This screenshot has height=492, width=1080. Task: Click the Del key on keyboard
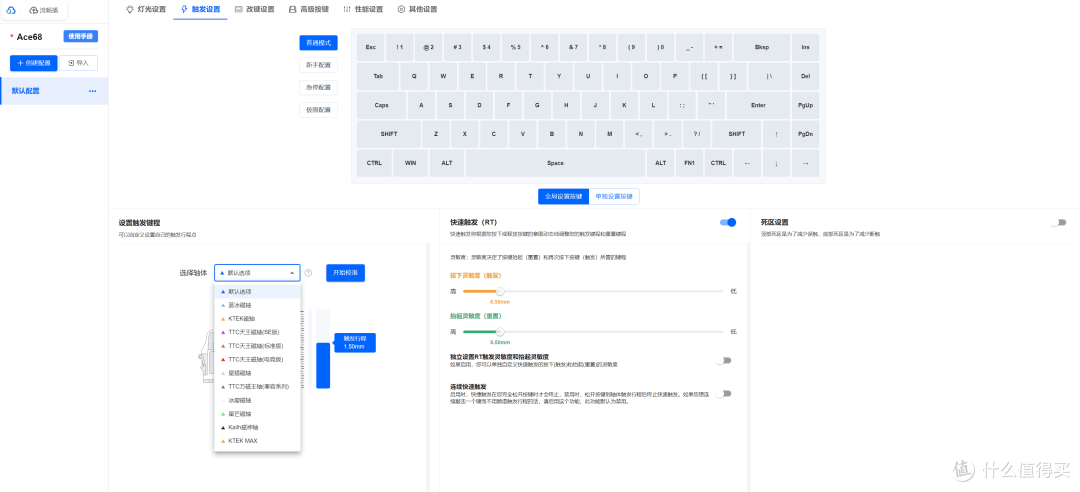(x=805, y=76)
